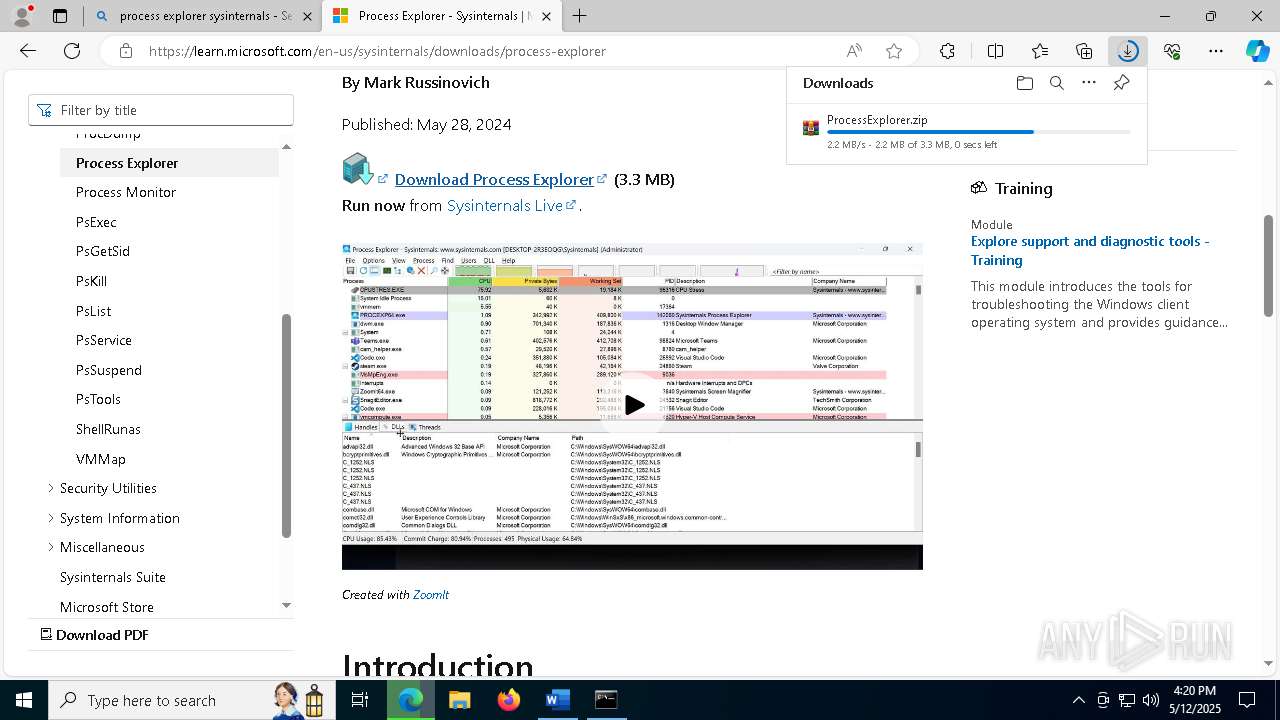The height and width of the screenshot is (720, 1280).
Task: Open PsService in the sidebar
Action: 104,340
